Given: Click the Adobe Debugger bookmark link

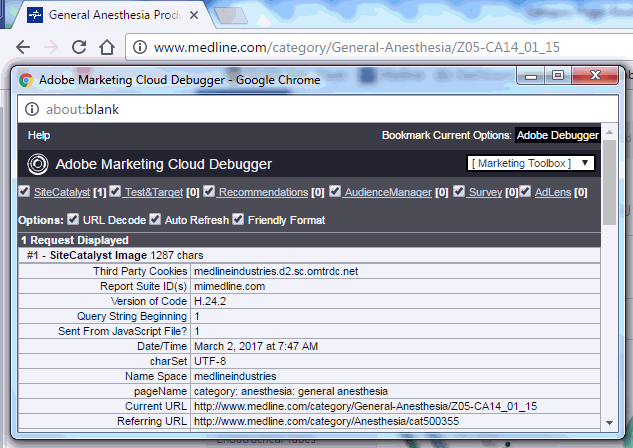Looking at the screenshot, I should [x=558, y=135].
